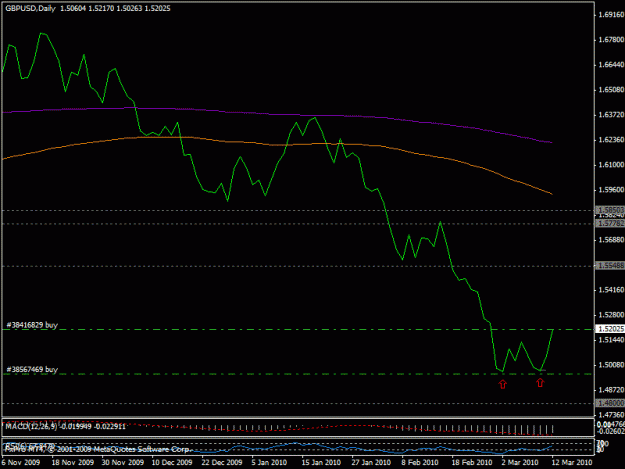Screen dimensions: 625x469
Task: Click the 10 Dec 2009 date label
Action: (x=172, y=462)
